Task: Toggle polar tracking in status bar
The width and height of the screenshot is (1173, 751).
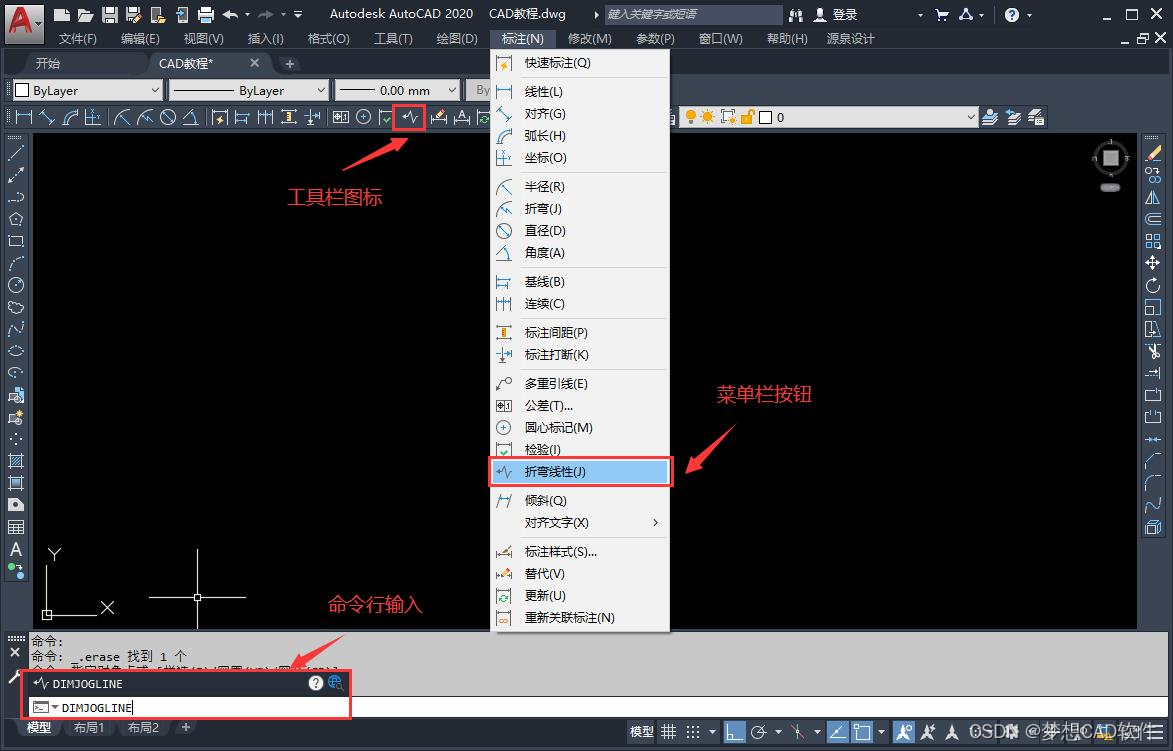Action: coord(759,732)
